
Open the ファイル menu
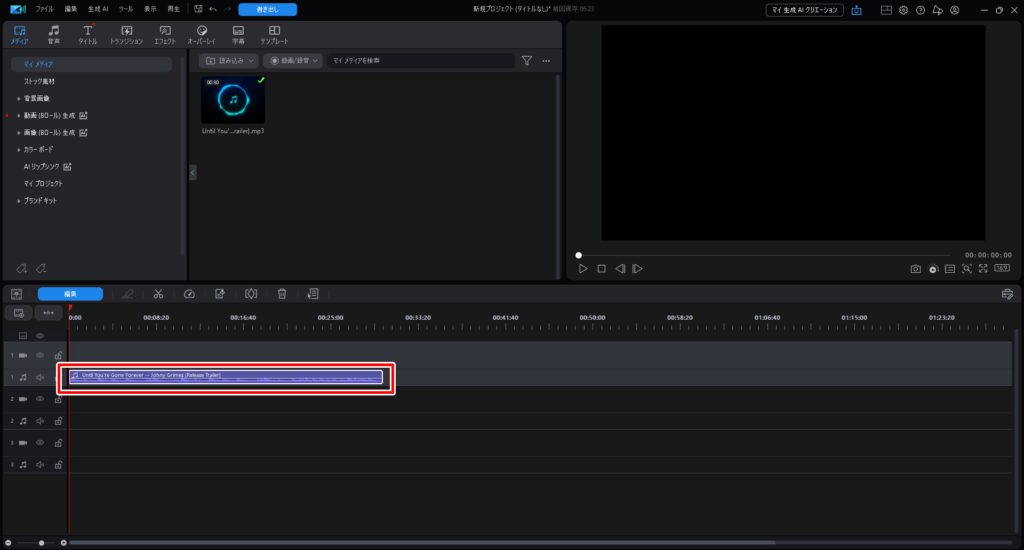44,9
